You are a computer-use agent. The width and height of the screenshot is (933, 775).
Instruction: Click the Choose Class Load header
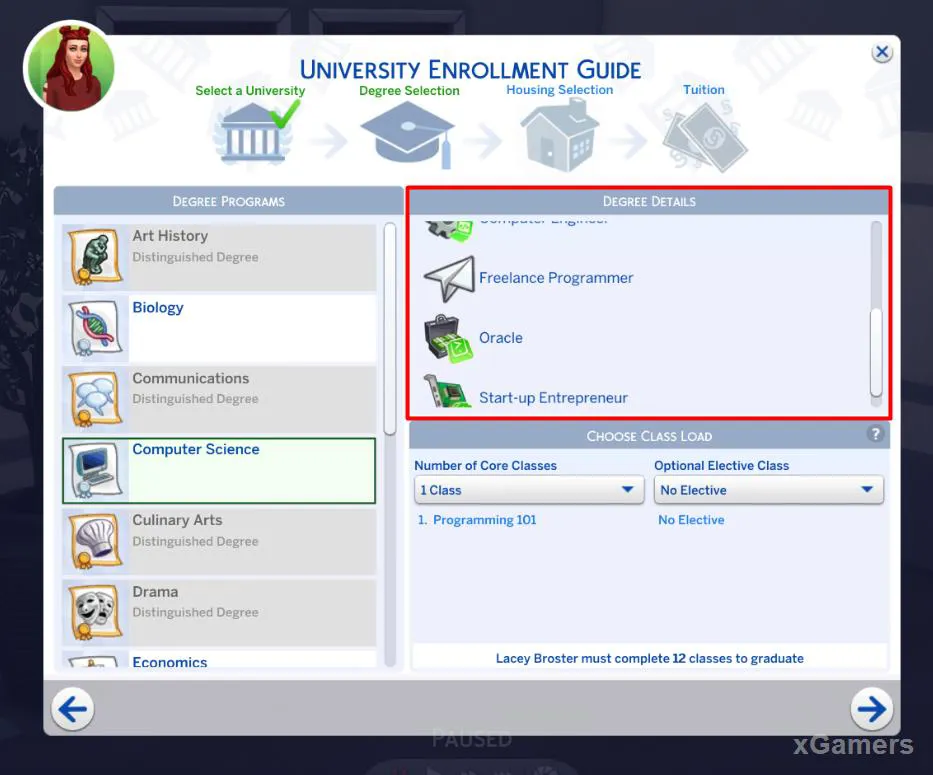(x=649, y=436)
